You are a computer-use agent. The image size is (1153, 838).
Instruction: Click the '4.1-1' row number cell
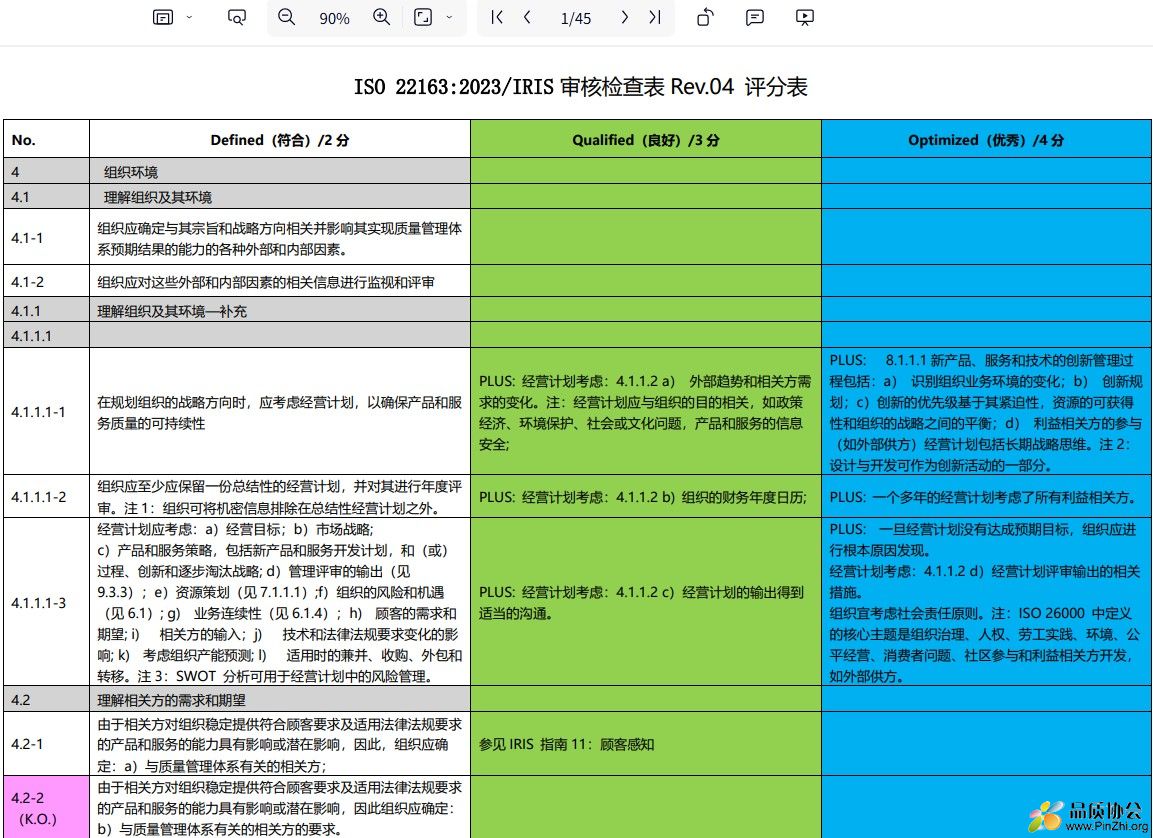46,237
